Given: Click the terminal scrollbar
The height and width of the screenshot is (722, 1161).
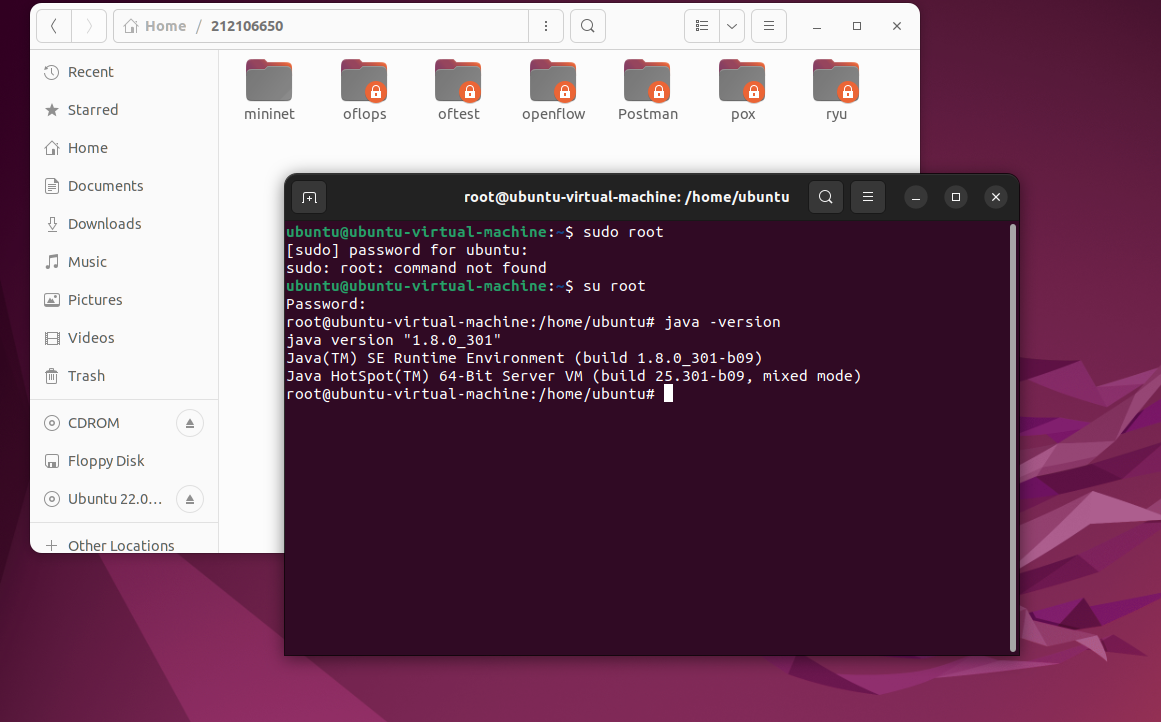Looking at the screenshot, I should tap(1012, 438).
